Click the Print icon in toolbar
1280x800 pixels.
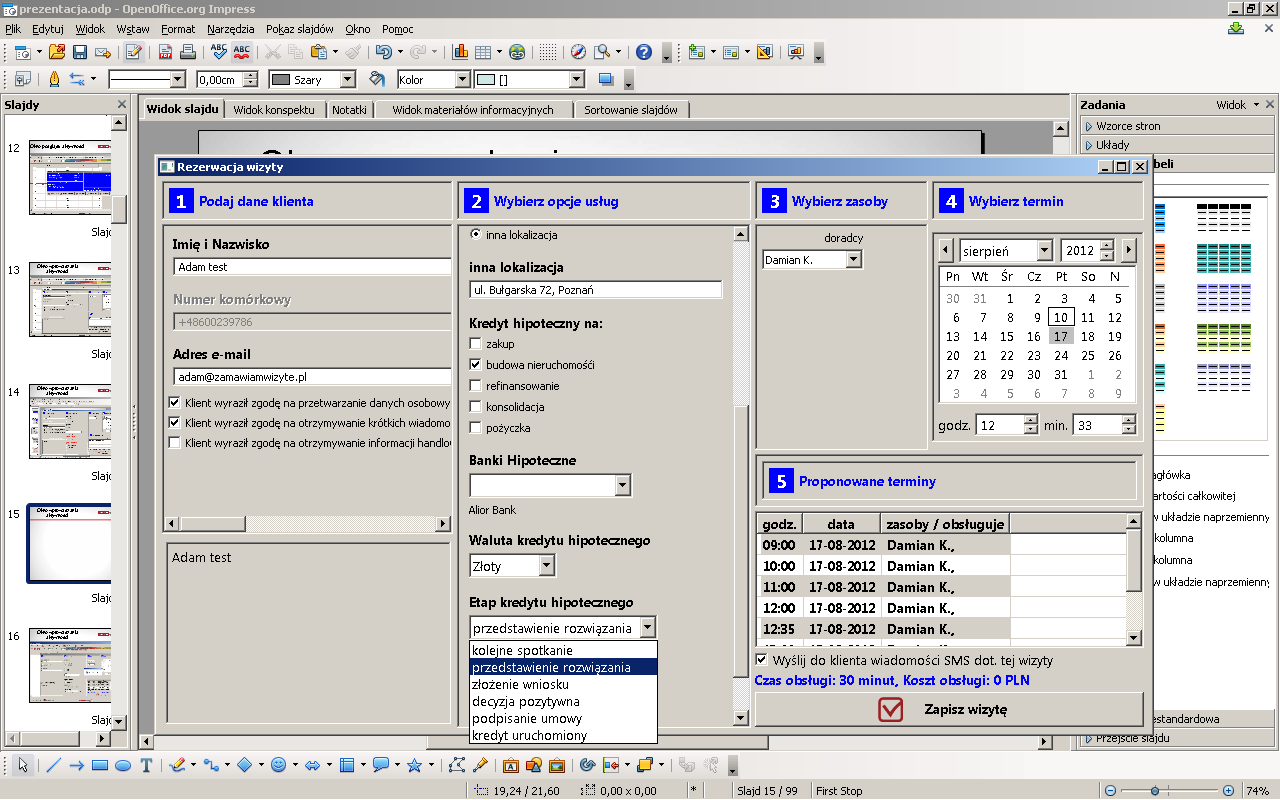pos(187,52)
